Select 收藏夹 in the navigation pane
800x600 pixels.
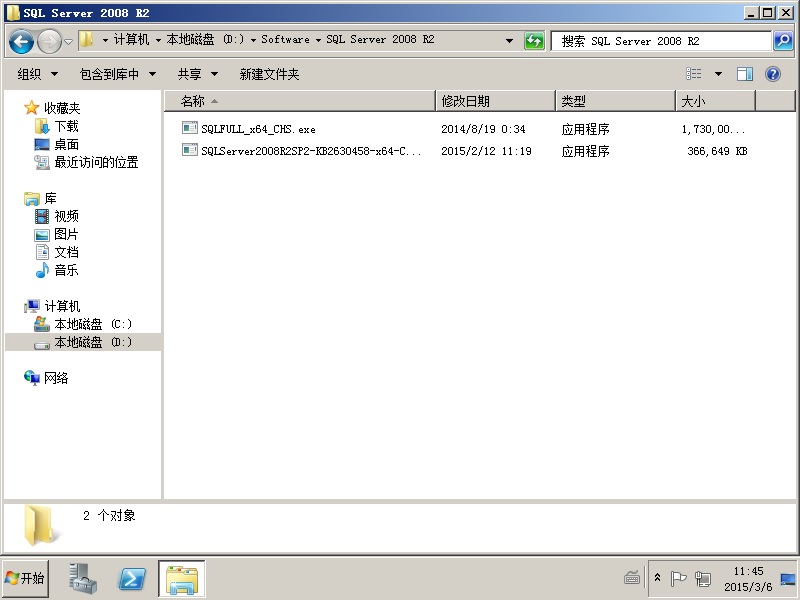pos(62,108)
